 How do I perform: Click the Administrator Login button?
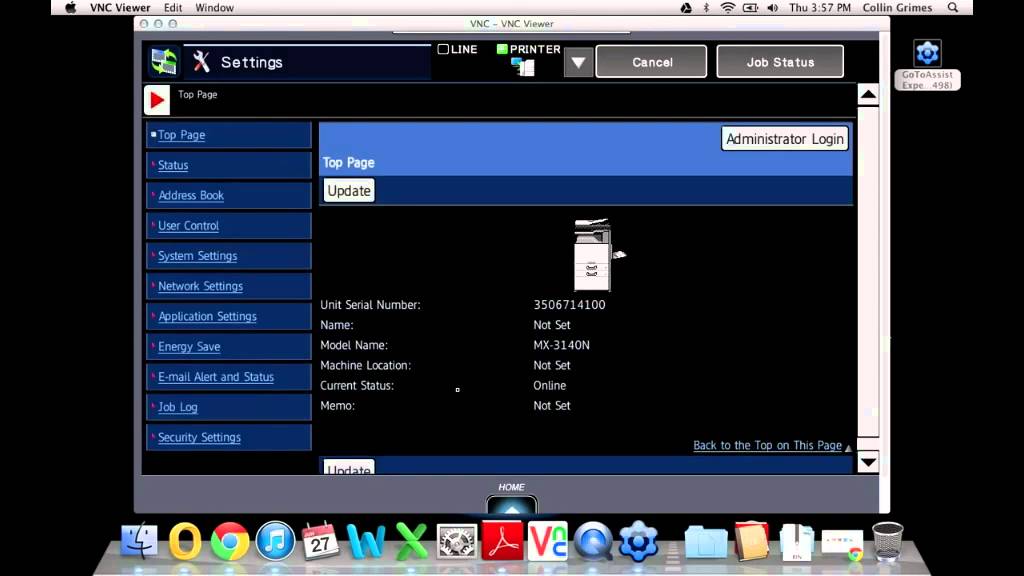784,138
